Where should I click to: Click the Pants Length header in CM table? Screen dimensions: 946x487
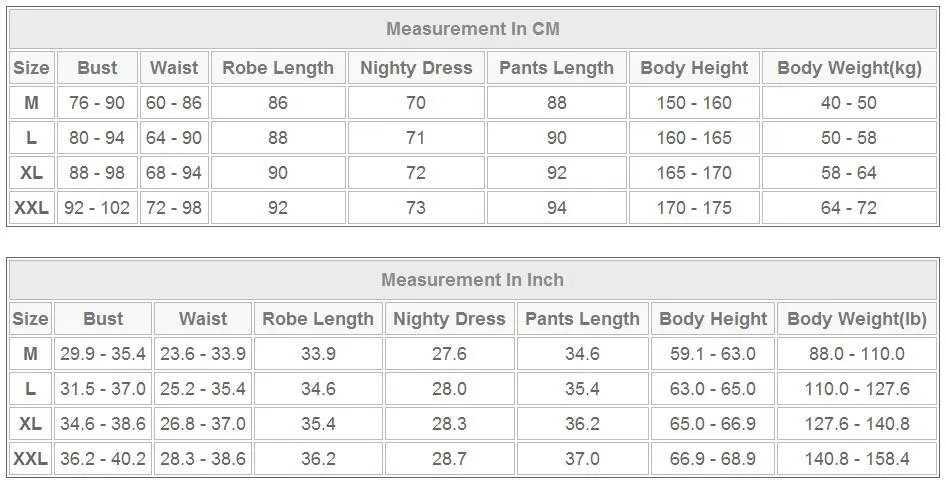(556, 68)
